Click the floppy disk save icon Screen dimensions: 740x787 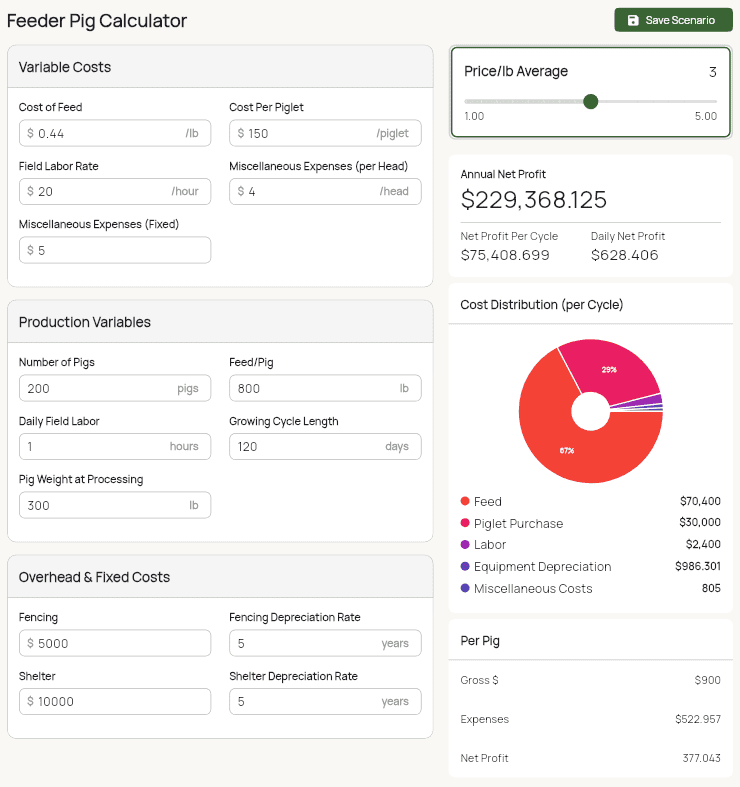tap(633, 20)
